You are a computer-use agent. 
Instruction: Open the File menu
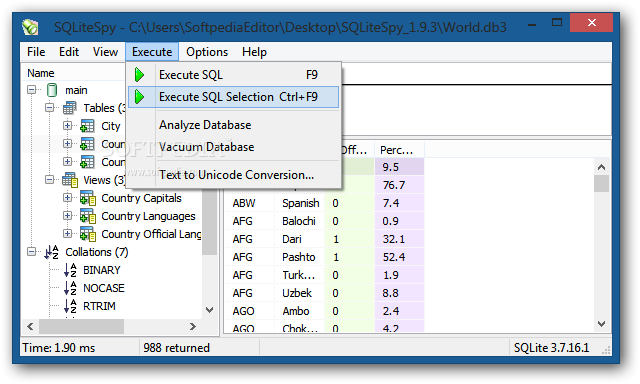pos(36,52)
